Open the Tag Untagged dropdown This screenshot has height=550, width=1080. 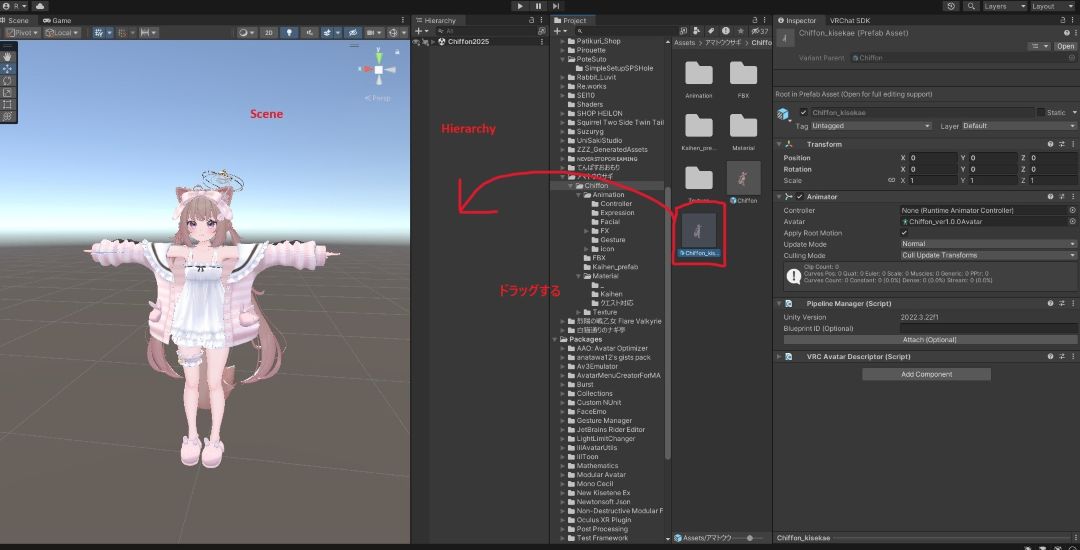coord(871,126)
